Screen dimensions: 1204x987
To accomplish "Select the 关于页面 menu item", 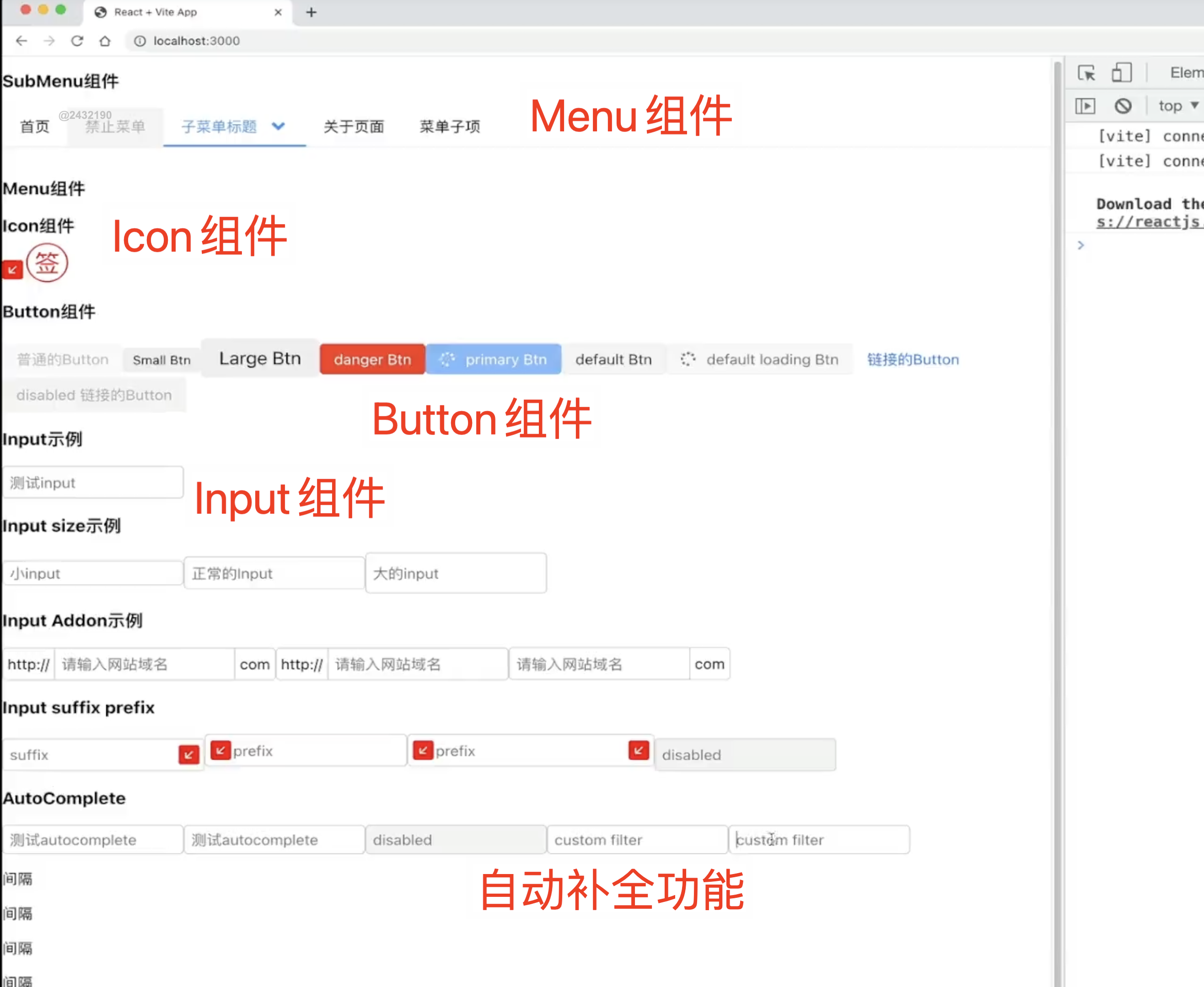I will pyautogui.click(x=354, y=126).
